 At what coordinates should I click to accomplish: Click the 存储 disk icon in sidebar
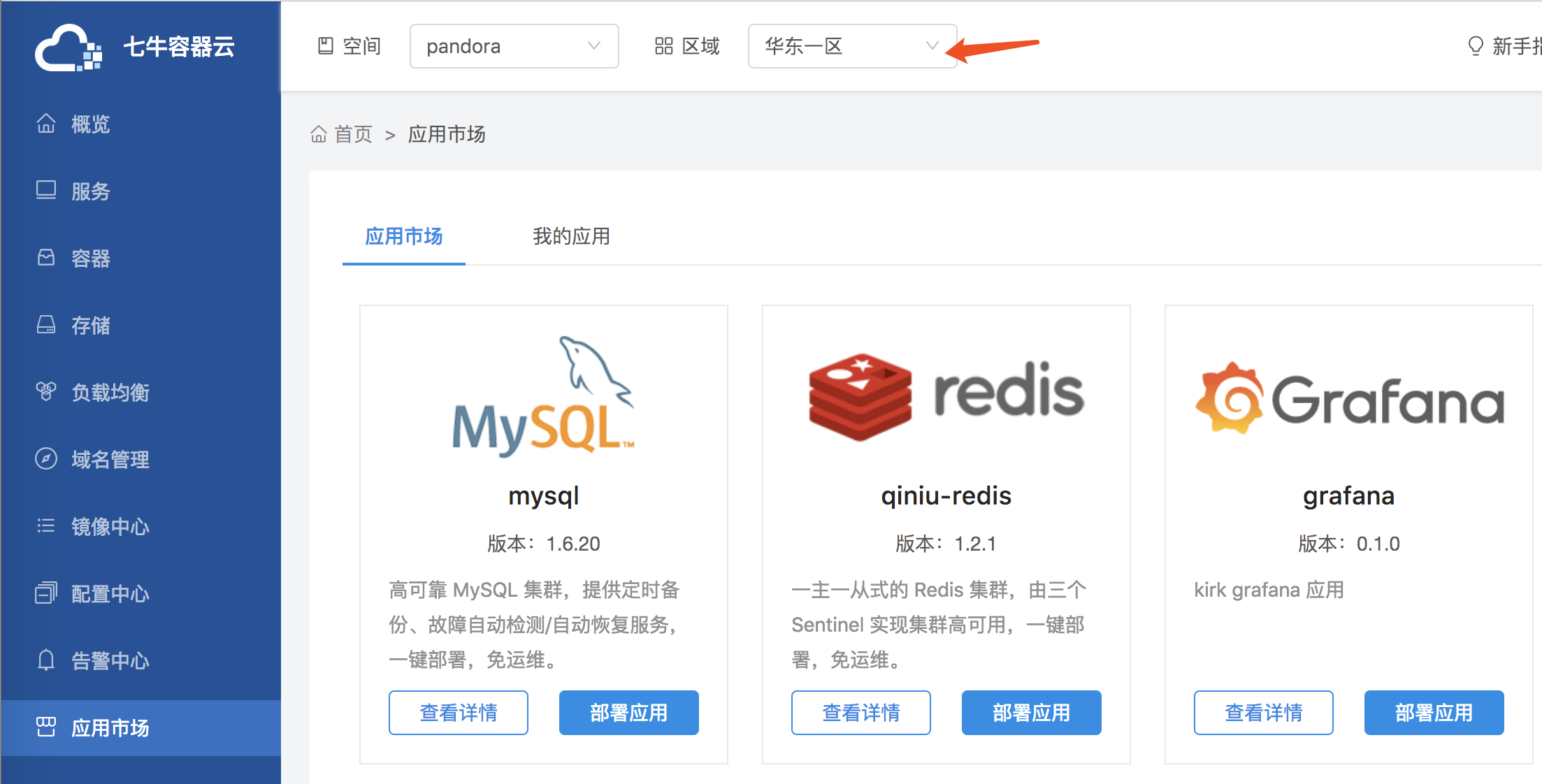pos(46,325)
